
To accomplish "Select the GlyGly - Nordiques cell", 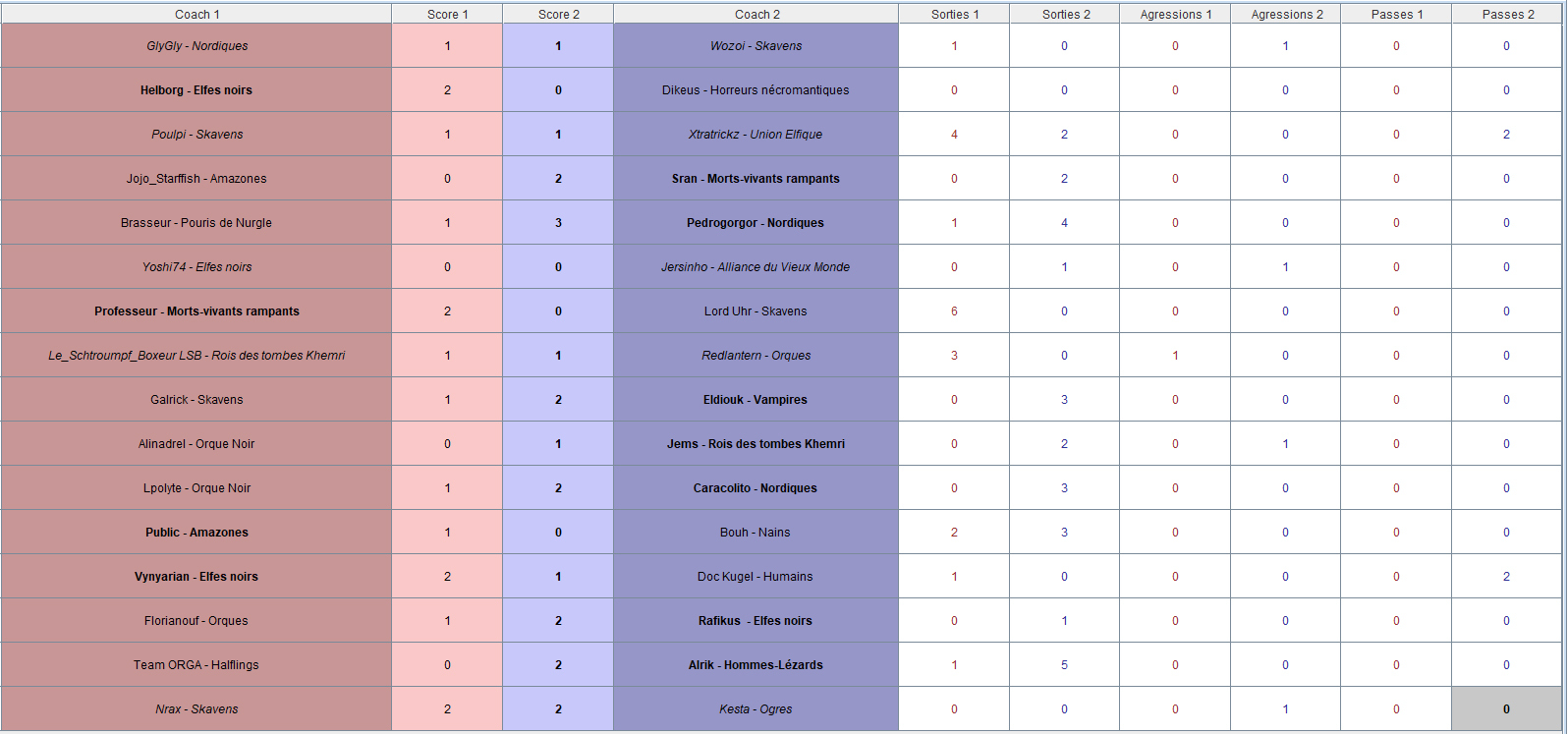I will (x=196, y=46).
